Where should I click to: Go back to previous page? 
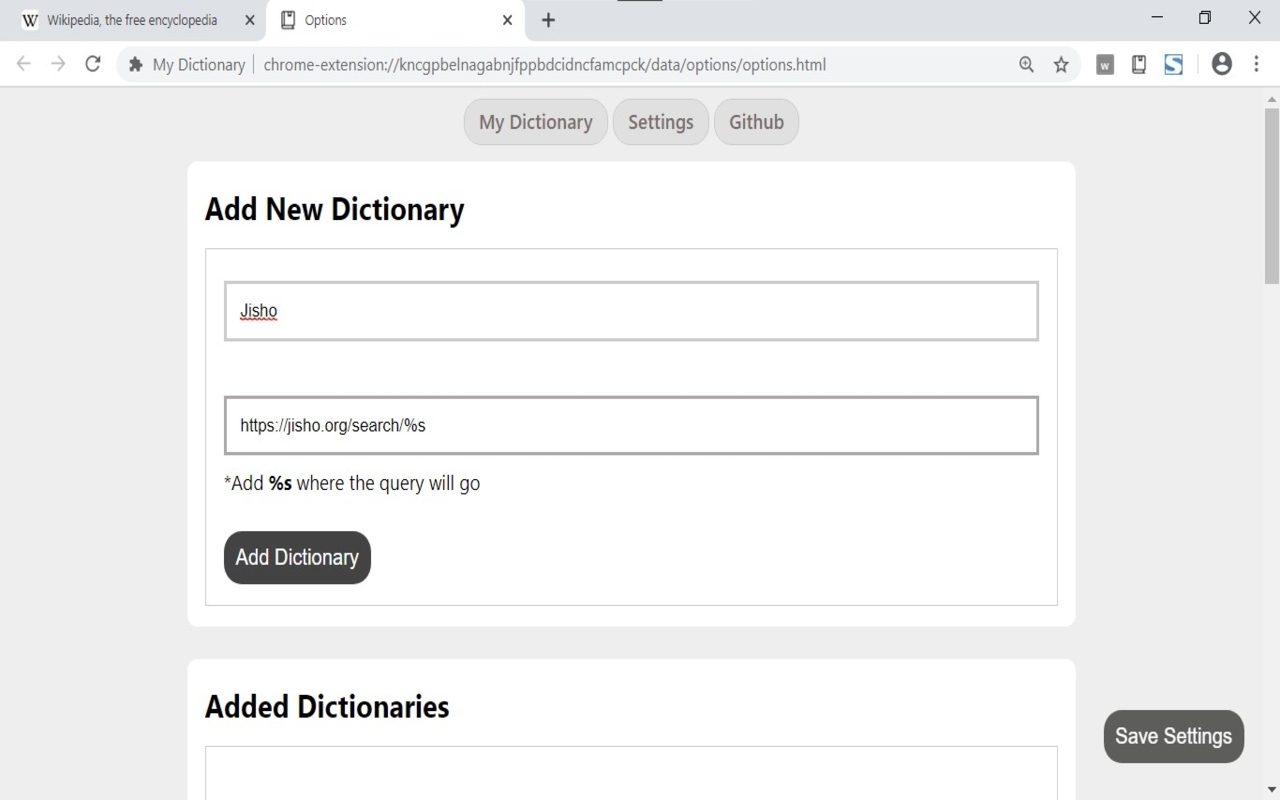click(x=24, y=64)
